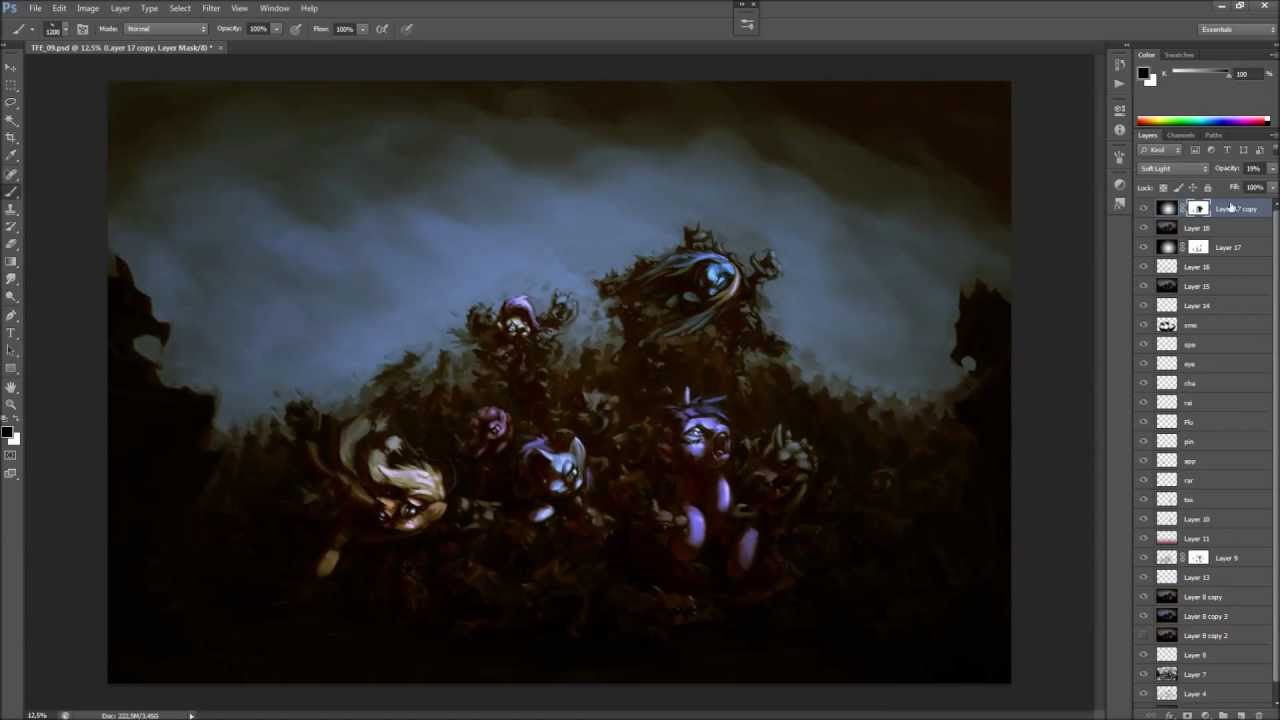Select the Zoom tool
The width and height of the screenshot is (1280, 720).
(x=11, y=404)
